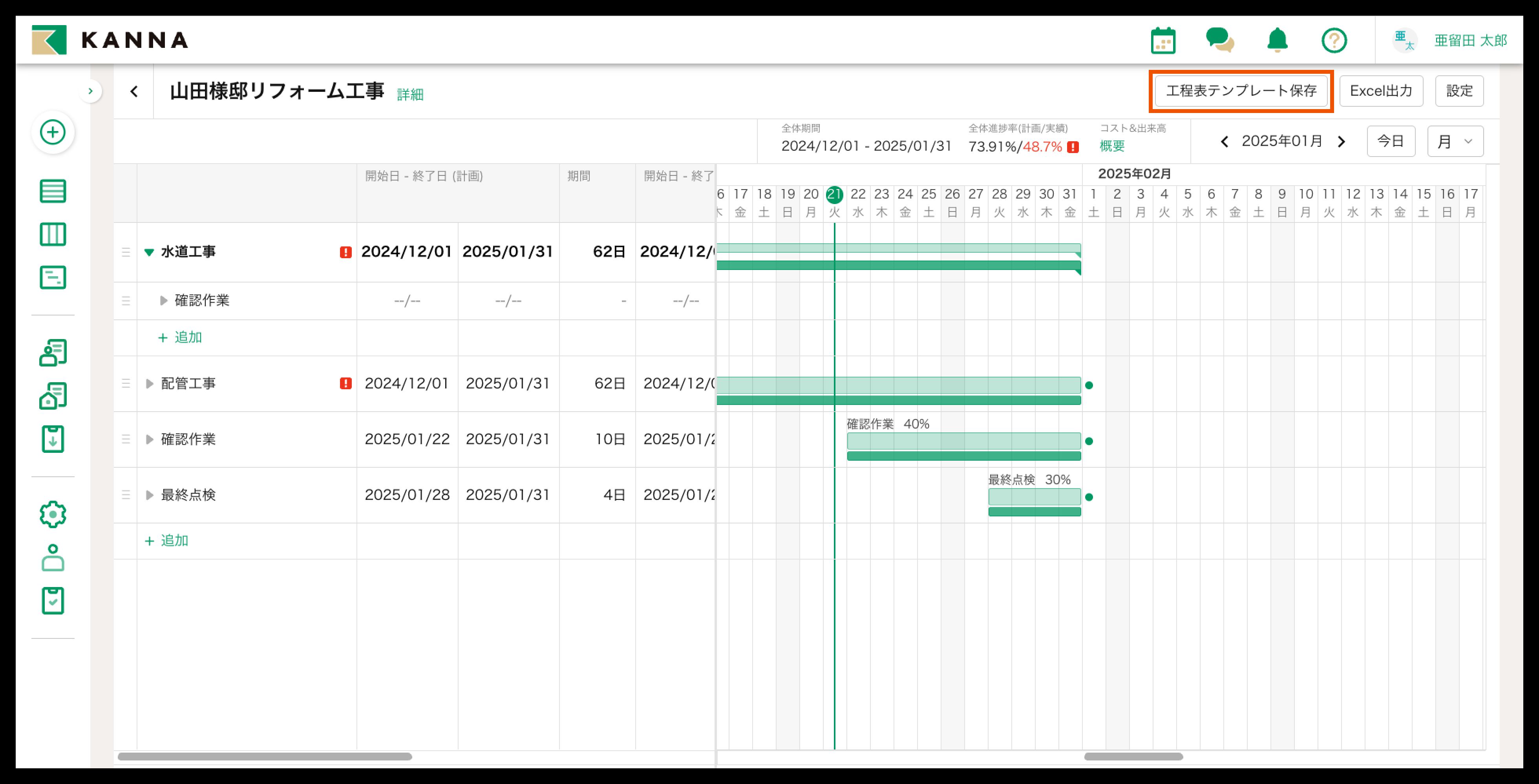
Task: Open the 月 view dropdown
Action: click(x=1455, y=142)
